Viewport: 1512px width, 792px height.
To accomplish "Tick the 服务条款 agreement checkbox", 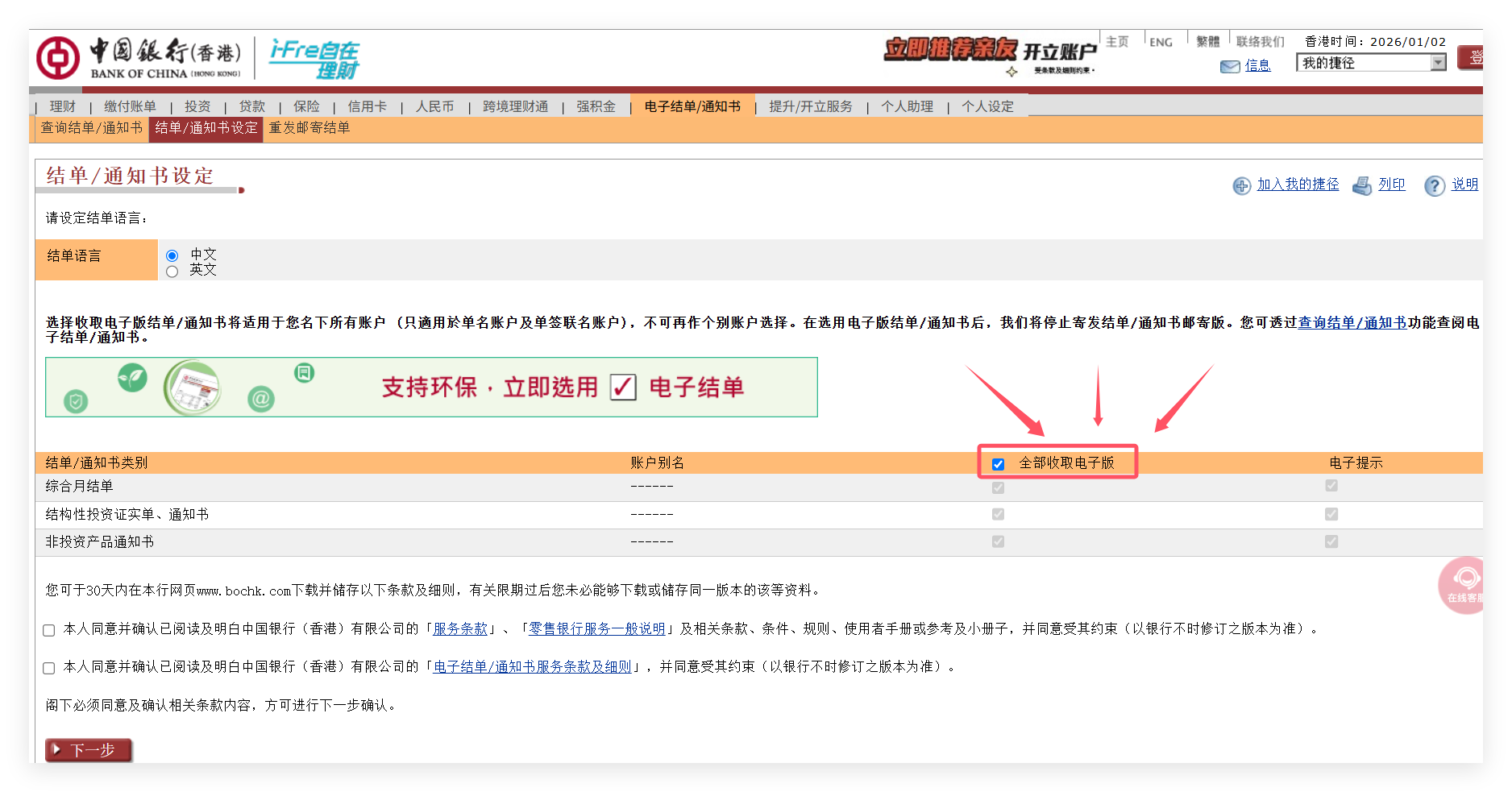I will pyautogui.click(x=49, y=630).
